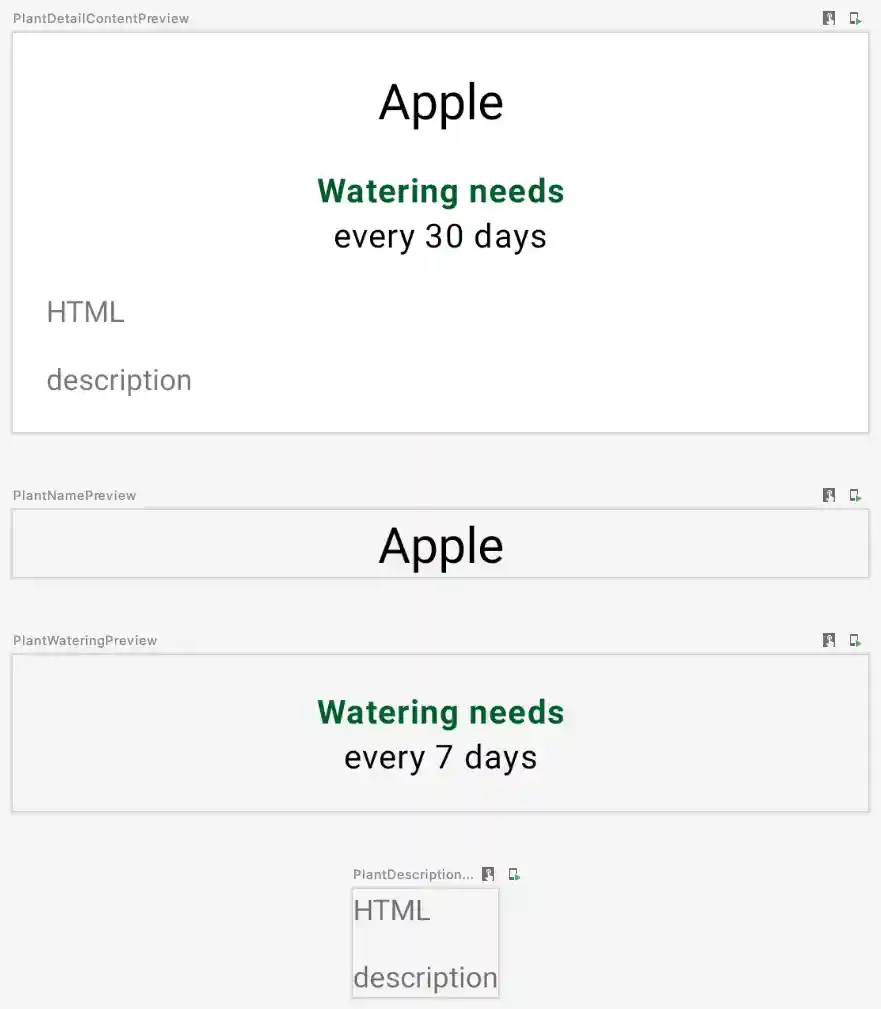Run PlantNamePreview on device
The width and height of the screenshot is (881, 1009).
click(x=855, y=495)
